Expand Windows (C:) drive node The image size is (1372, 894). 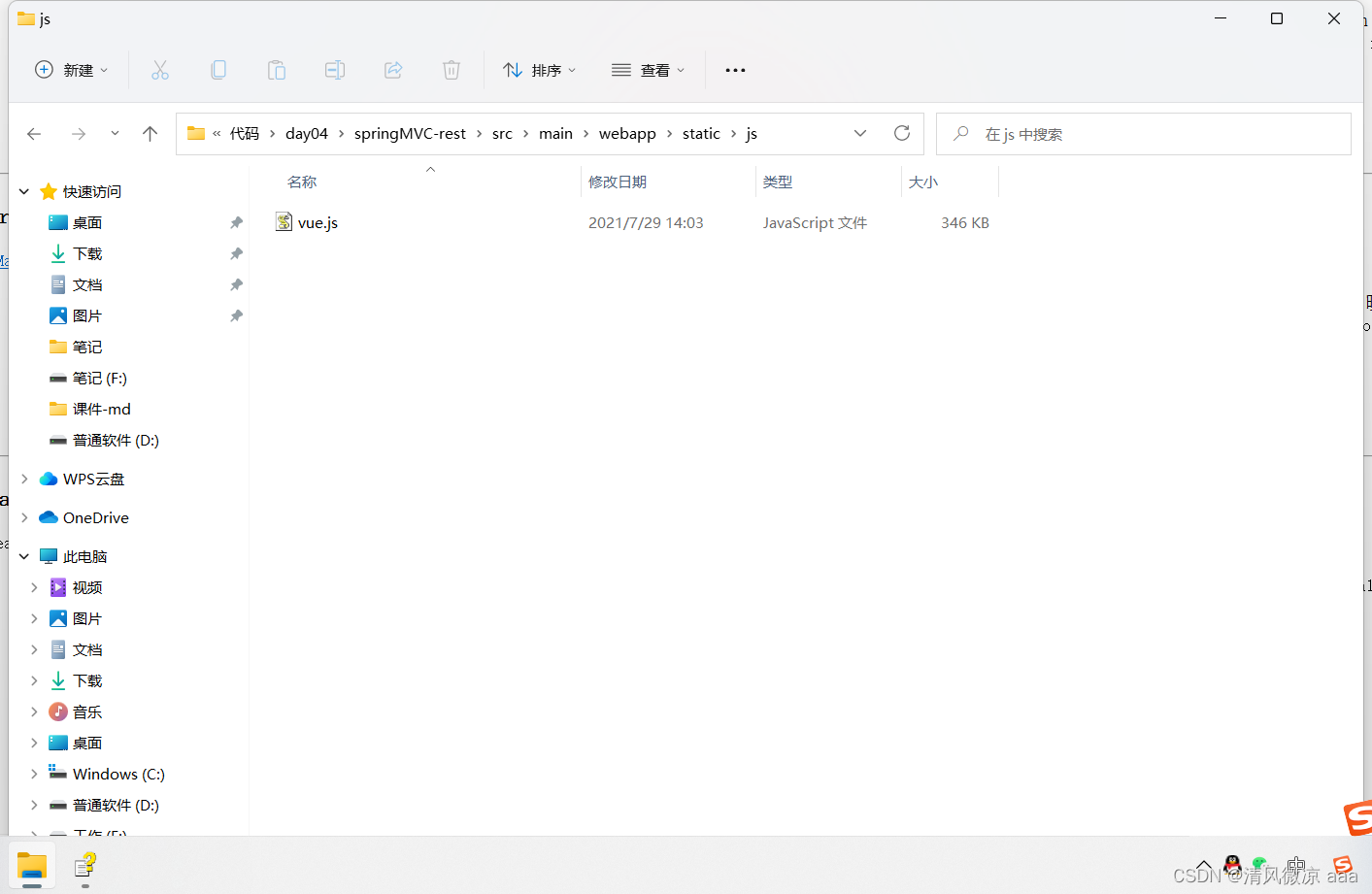(34, 774)
